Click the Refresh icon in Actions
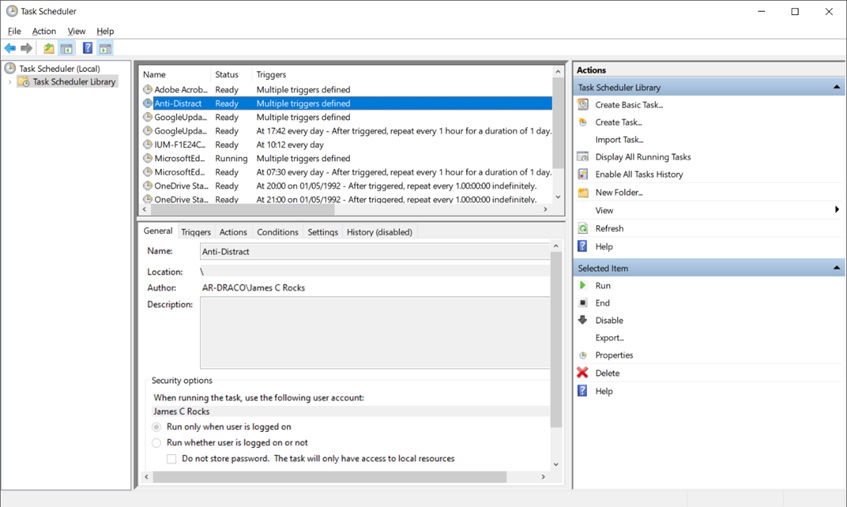The height and width of the screenshot is (507, 847). pyautogui.click(x=583, y=229)
